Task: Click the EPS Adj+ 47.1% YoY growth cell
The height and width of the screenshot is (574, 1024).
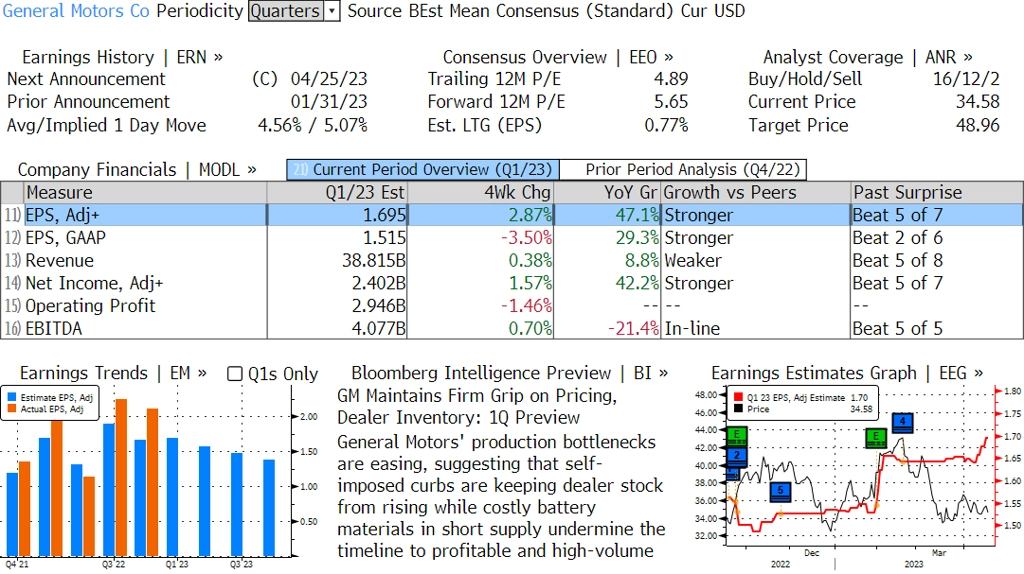Action: click(608, 215)
